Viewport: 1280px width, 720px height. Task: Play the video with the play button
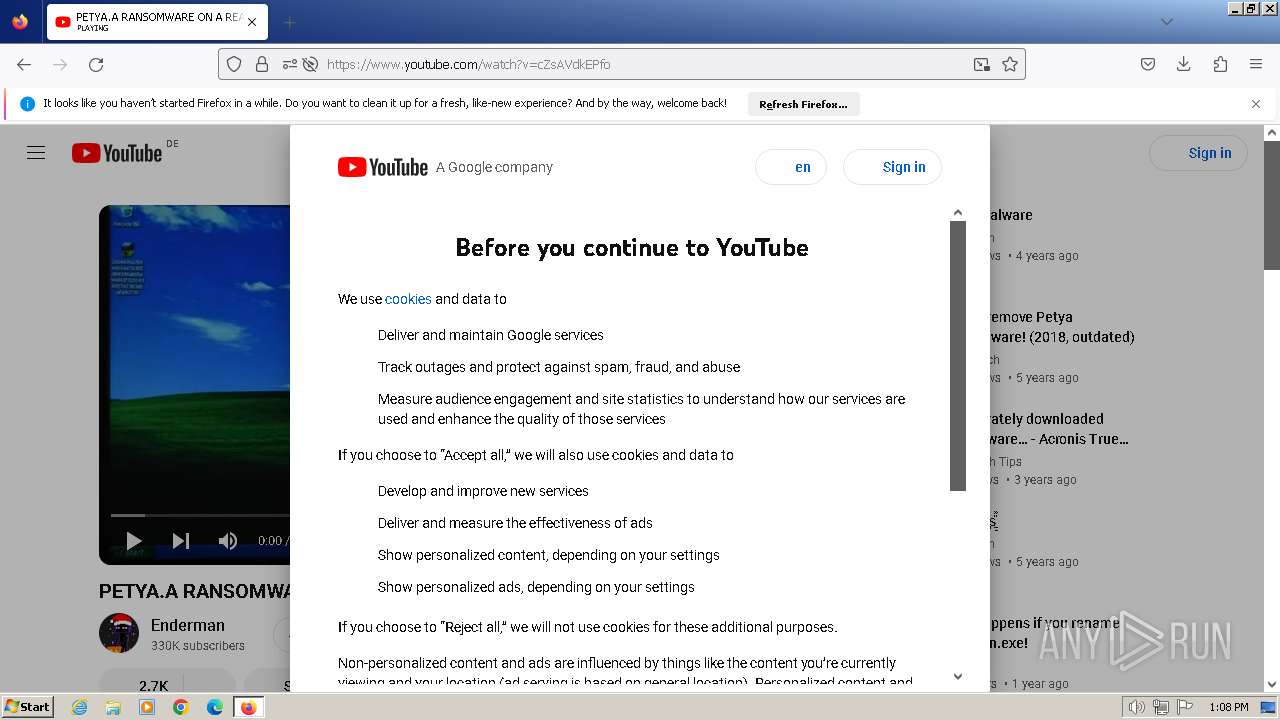(x=133, y=541)
